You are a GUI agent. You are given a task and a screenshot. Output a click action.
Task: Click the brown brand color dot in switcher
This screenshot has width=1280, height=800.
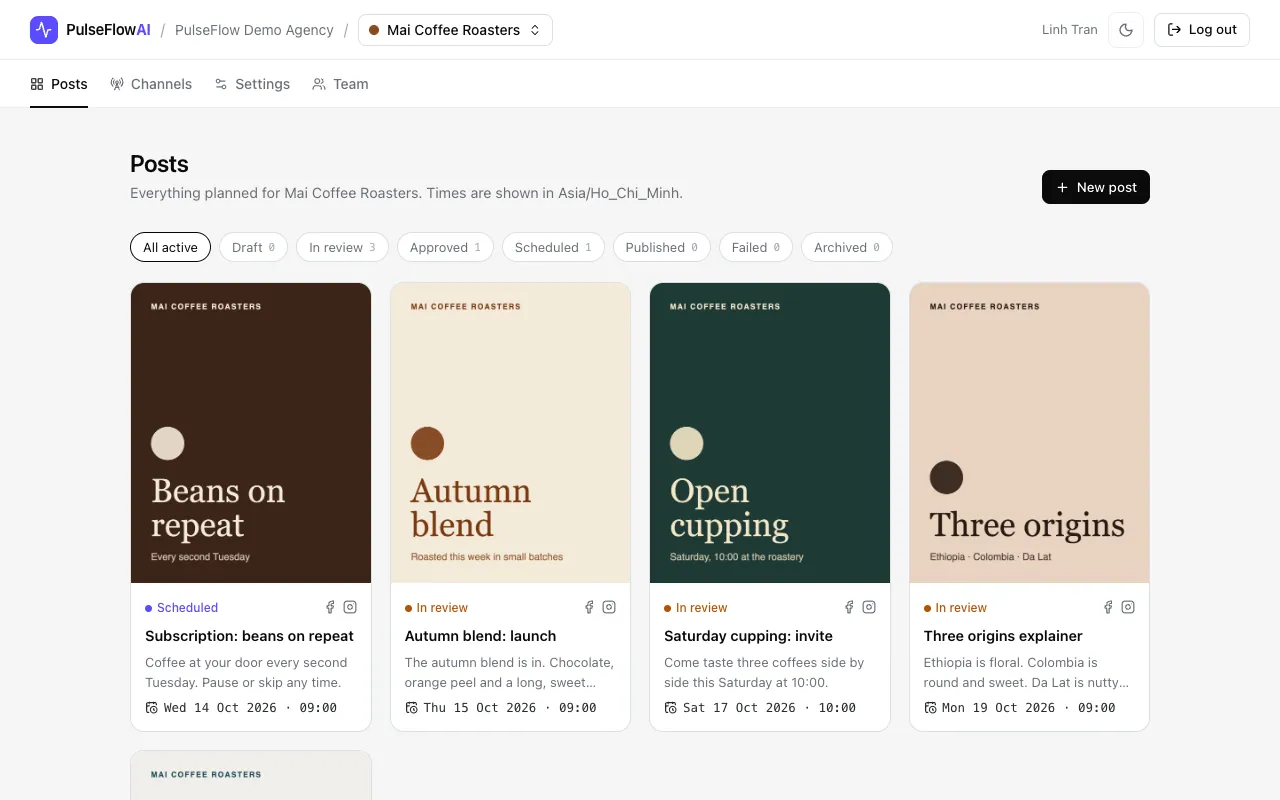click(374, 30)
